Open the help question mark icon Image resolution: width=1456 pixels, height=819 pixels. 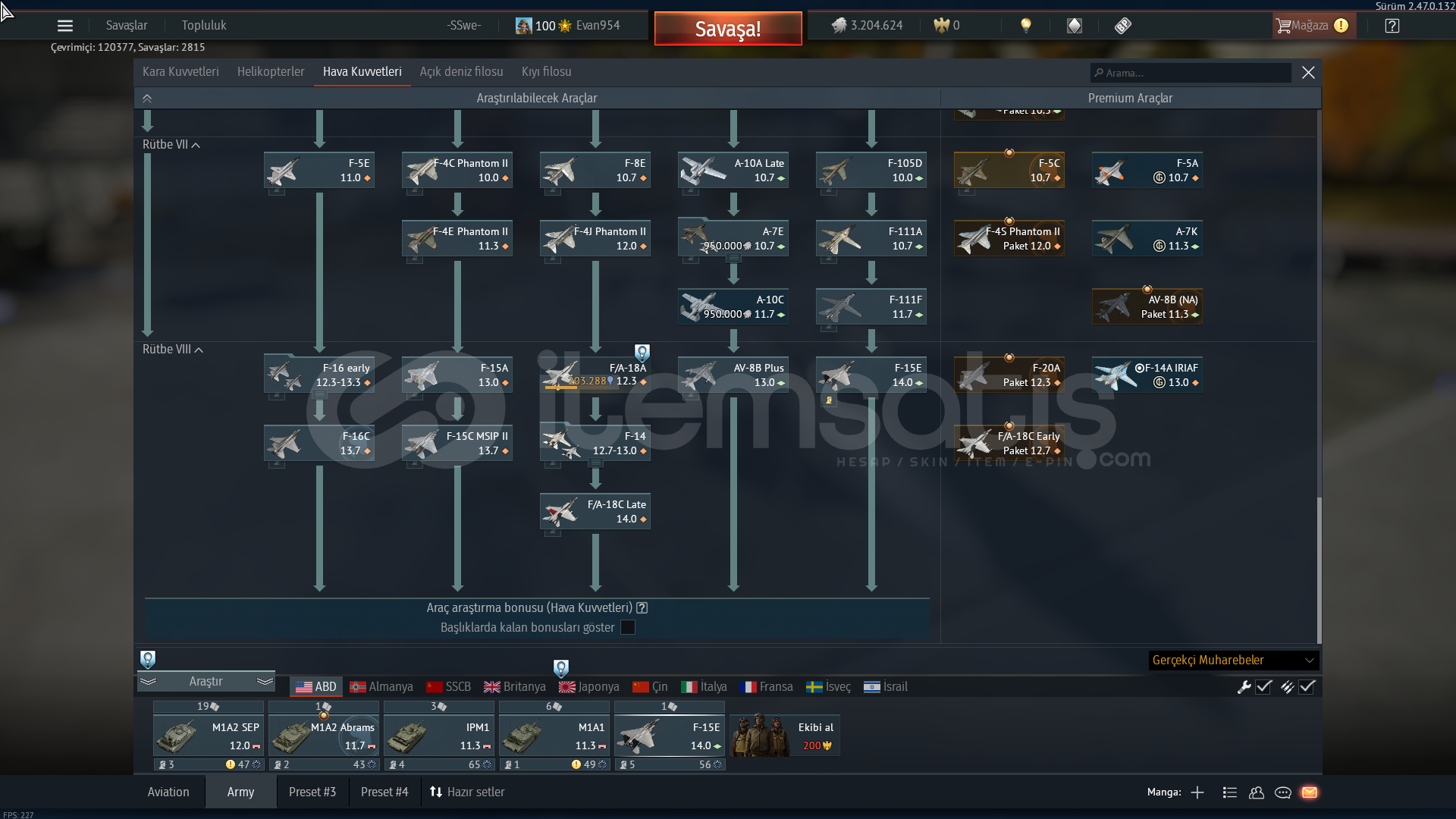click(x=1392, y=26)
